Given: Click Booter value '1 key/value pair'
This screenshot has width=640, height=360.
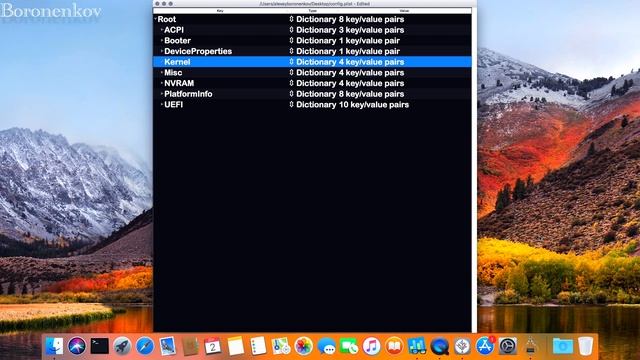Looking at the screenshot, I should click(x=369, y=40).
